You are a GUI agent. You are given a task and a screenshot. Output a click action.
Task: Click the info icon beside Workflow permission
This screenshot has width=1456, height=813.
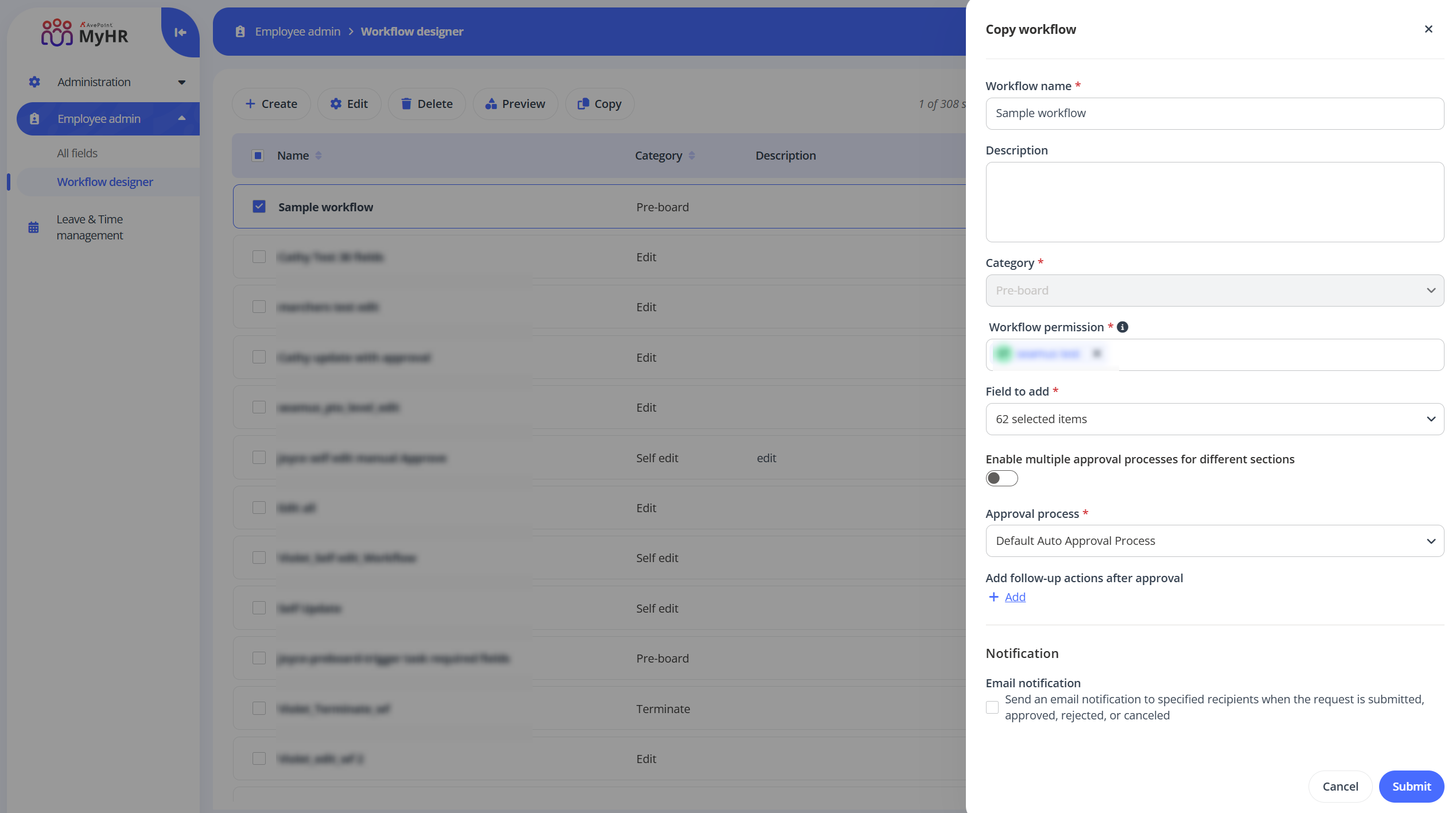[x=1123, y=327]
